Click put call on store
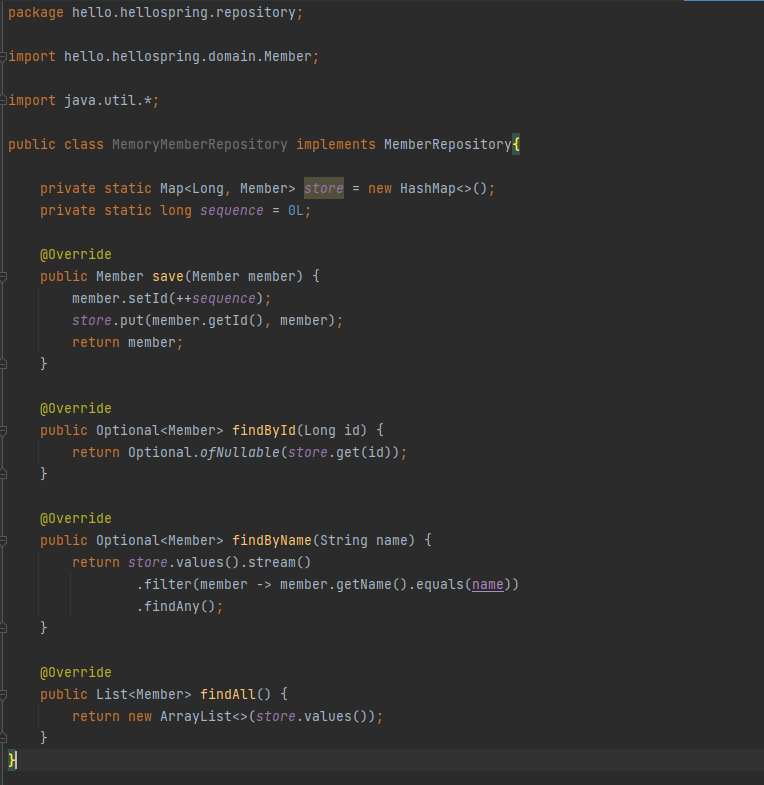This screenshot has width=764, height=785. click(132, 321)
